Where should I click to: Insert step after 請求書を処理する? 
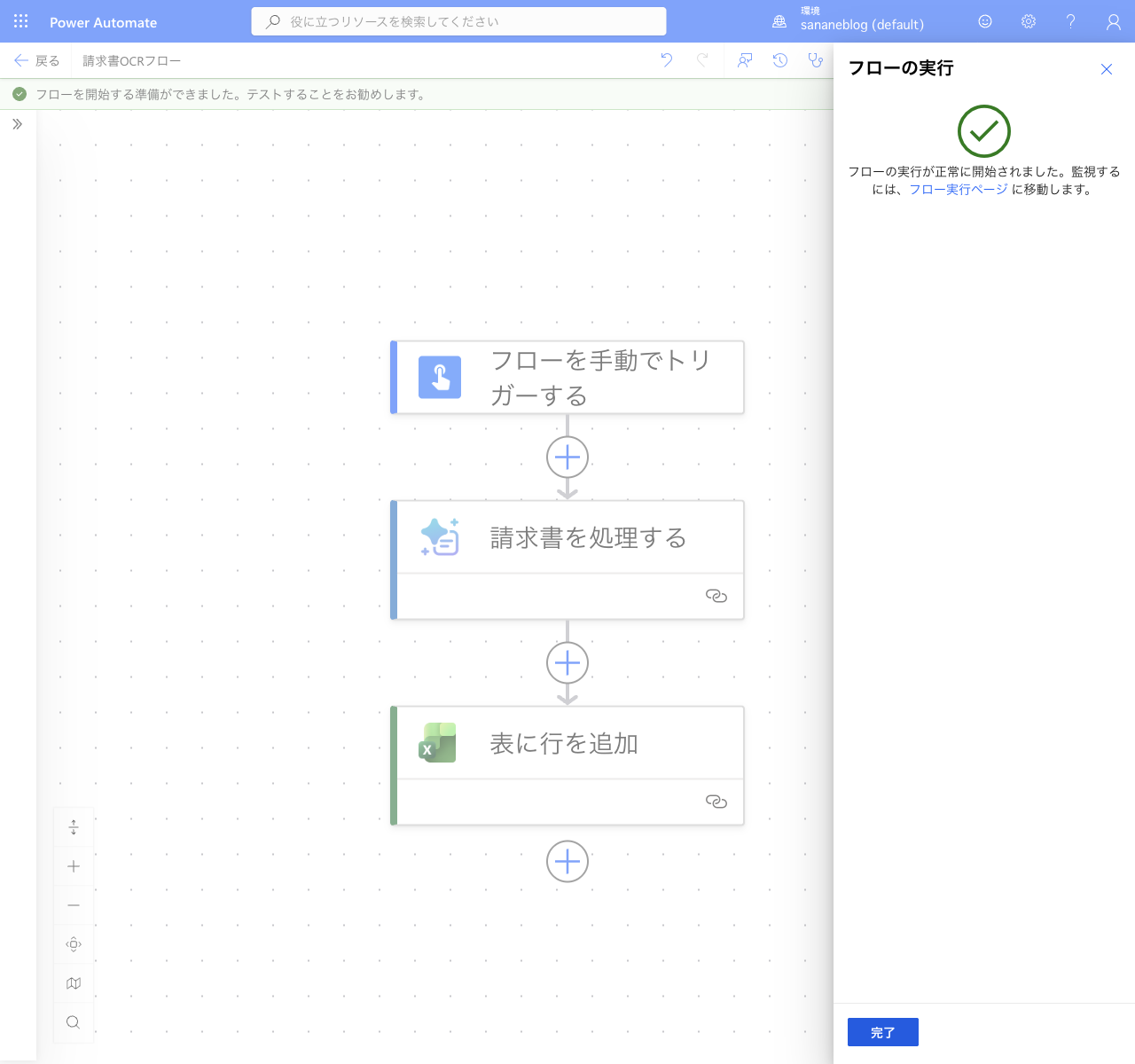click(567, 663)
